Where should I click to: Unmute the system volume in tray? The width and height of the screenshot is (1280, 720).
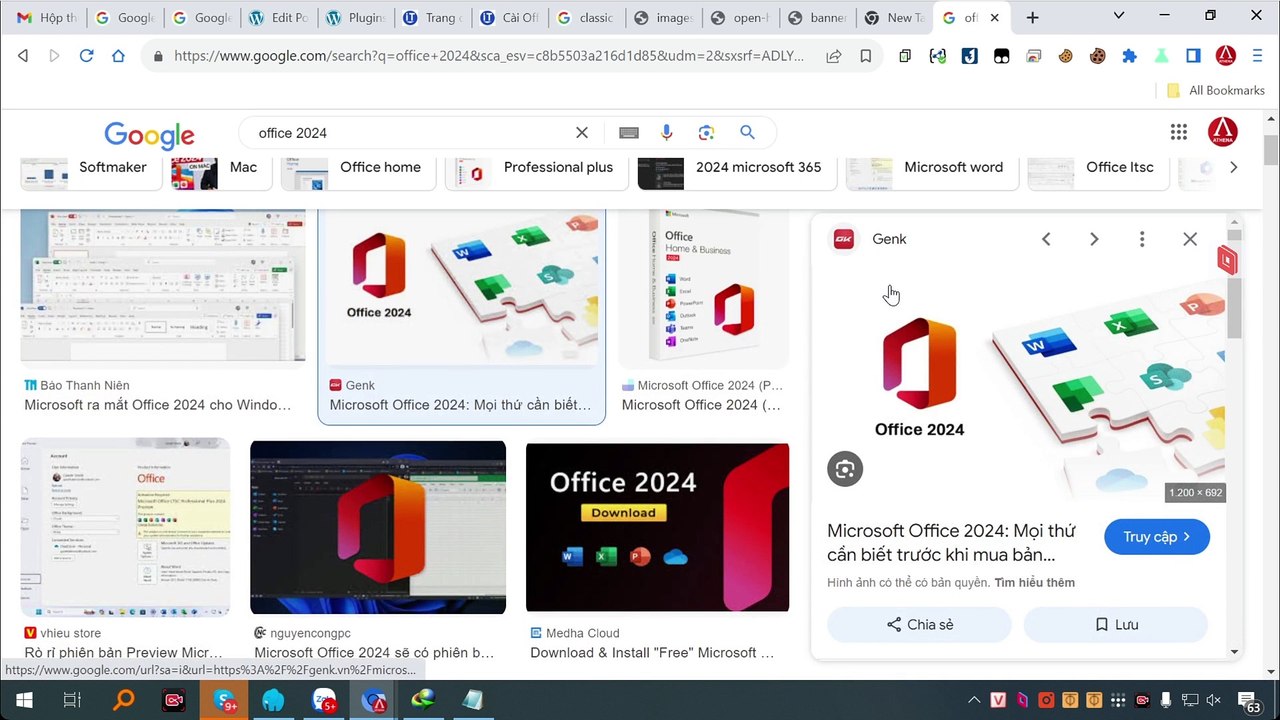tap(1214, 700)
